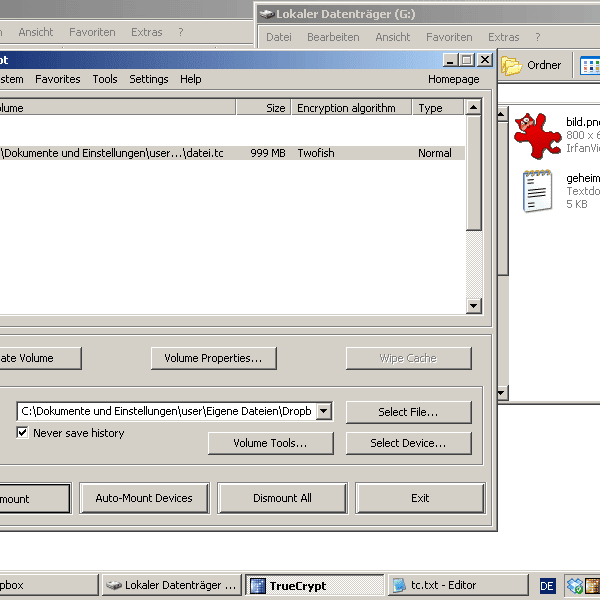Open the views icon beside Ordner
Image resolution: width=600 pixels, height=600 pixels.
coord(590,66)
